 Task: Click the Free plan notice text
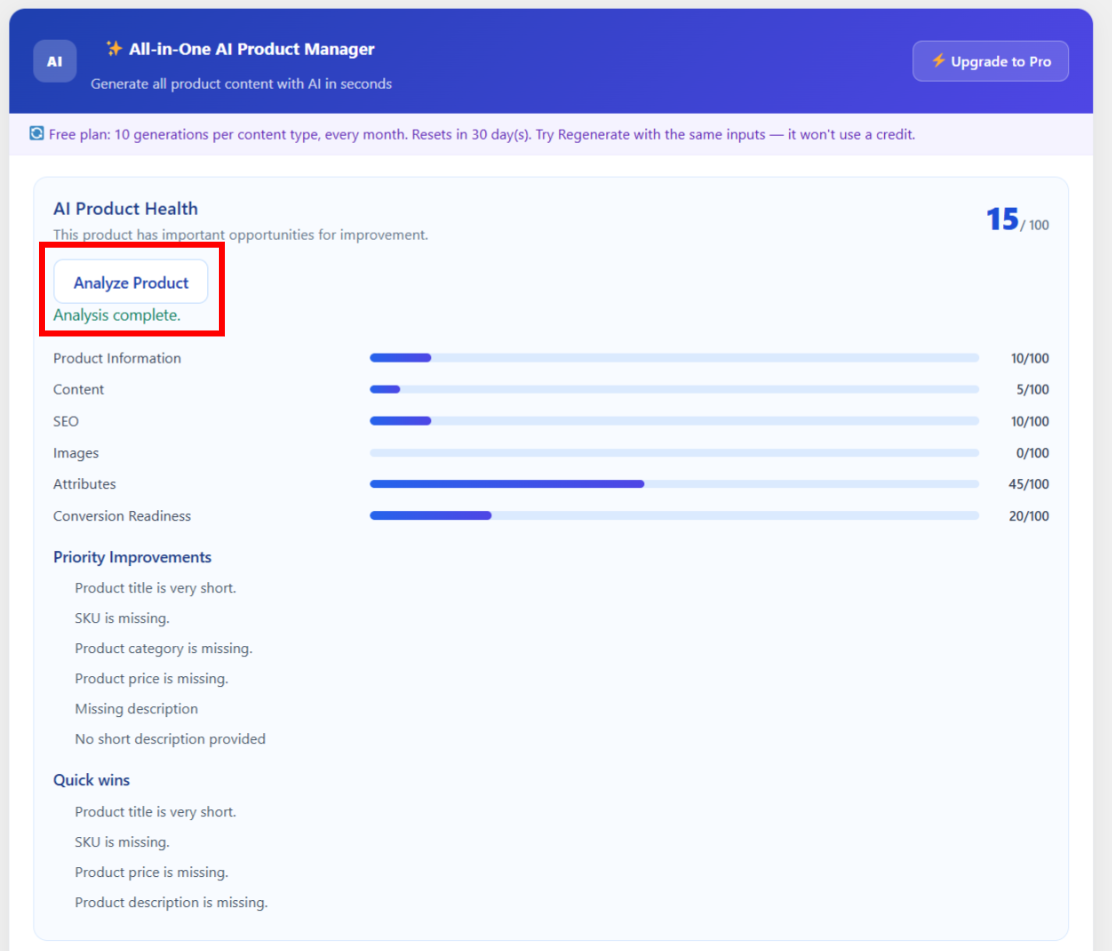pyautogui.click(x=482, y=134)
